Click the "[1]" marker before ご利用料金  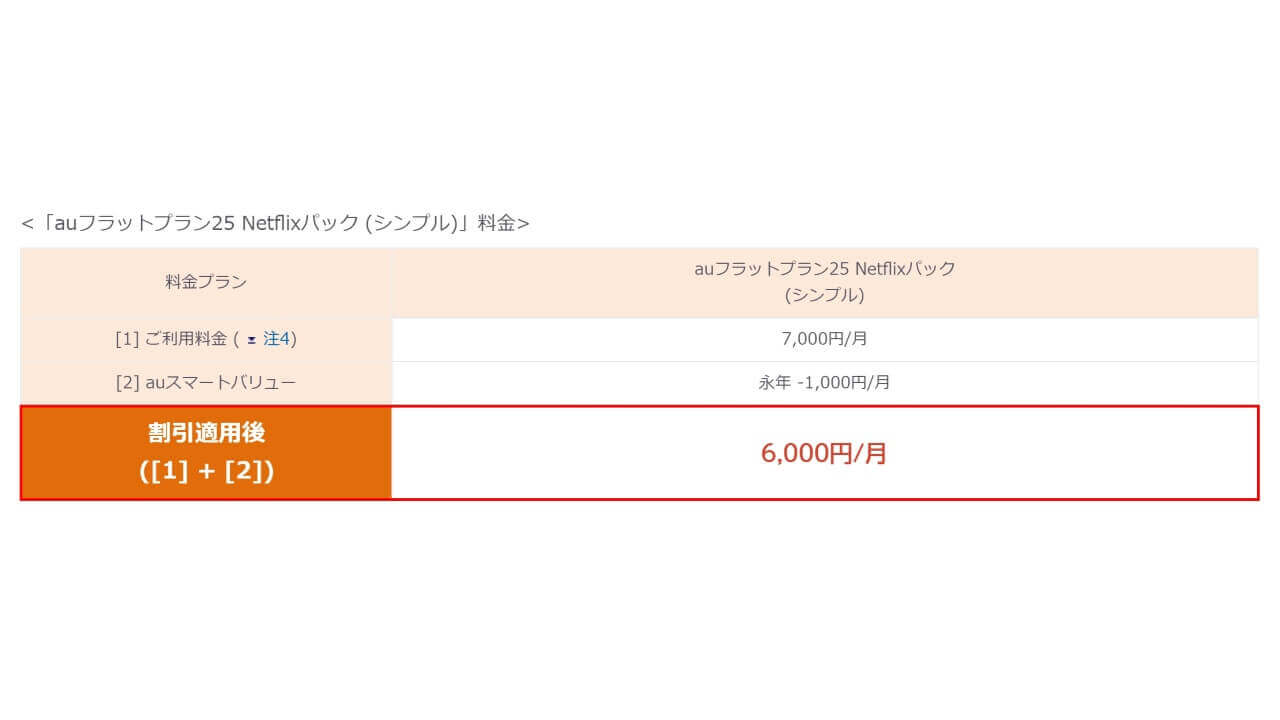point(127,339)
